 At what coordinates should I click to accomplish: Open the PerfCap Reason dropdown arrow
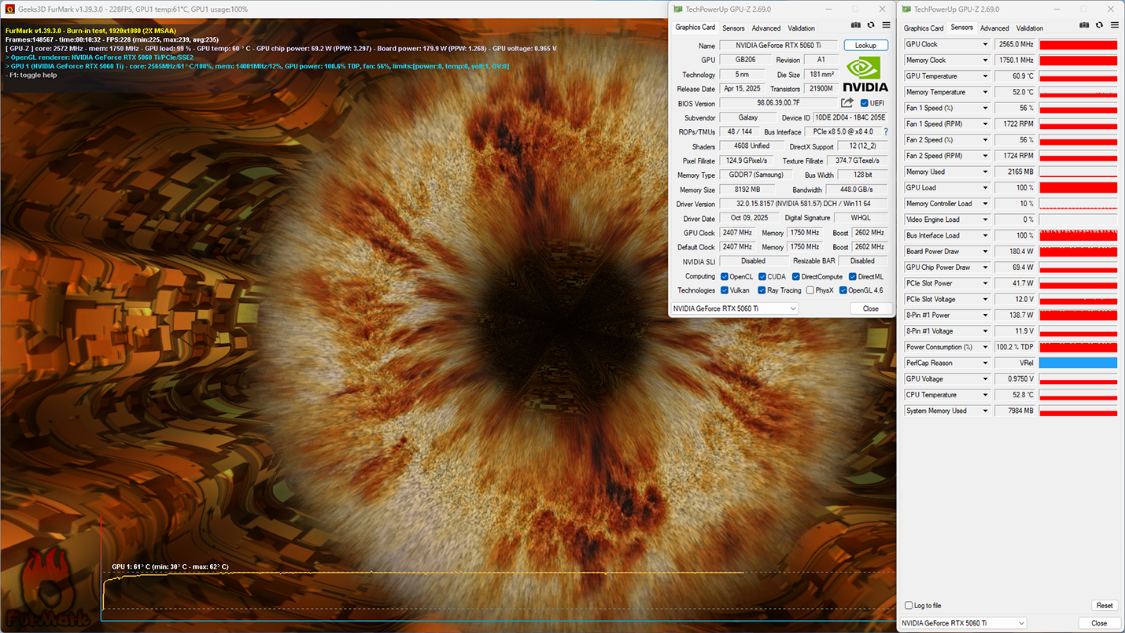tap(985, 363)
